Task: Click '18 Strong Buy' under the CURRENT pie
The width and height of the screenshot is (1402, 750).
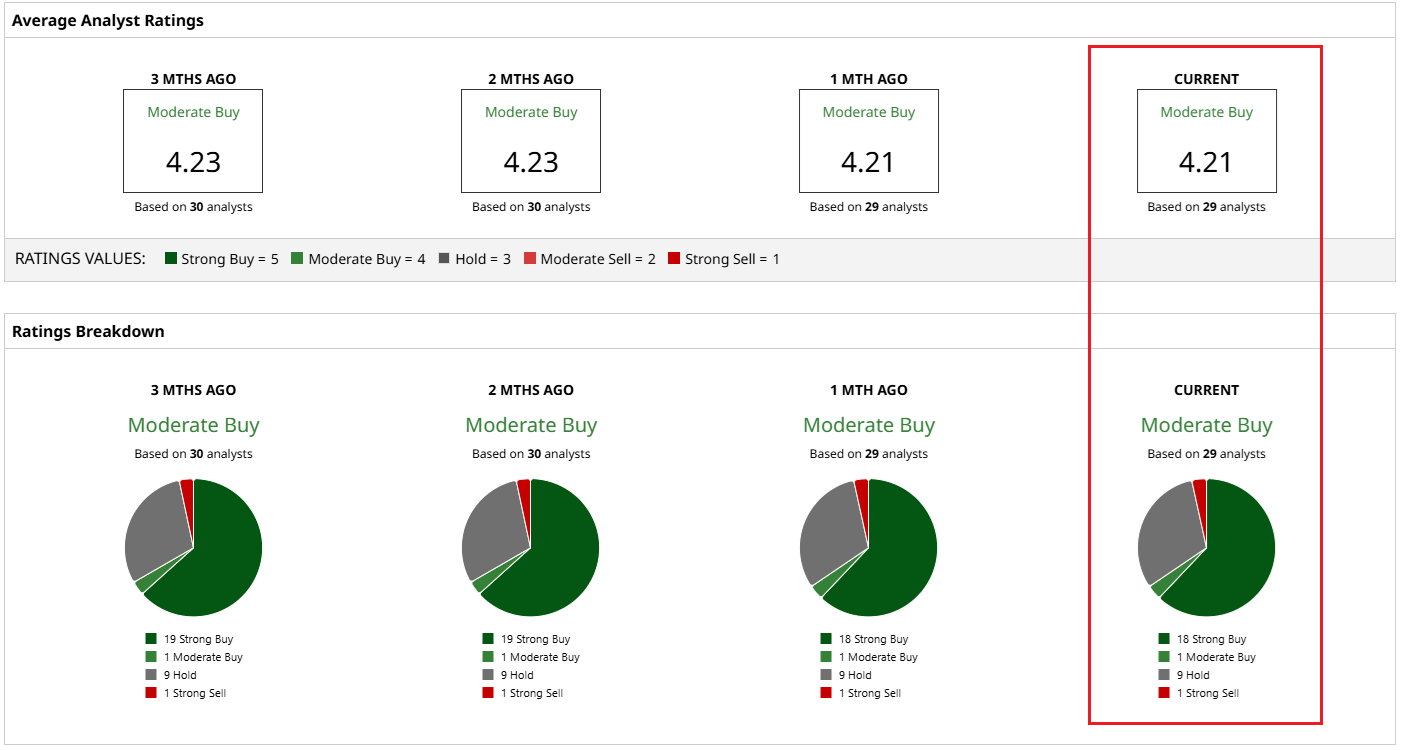Action: pos(1212,639)
